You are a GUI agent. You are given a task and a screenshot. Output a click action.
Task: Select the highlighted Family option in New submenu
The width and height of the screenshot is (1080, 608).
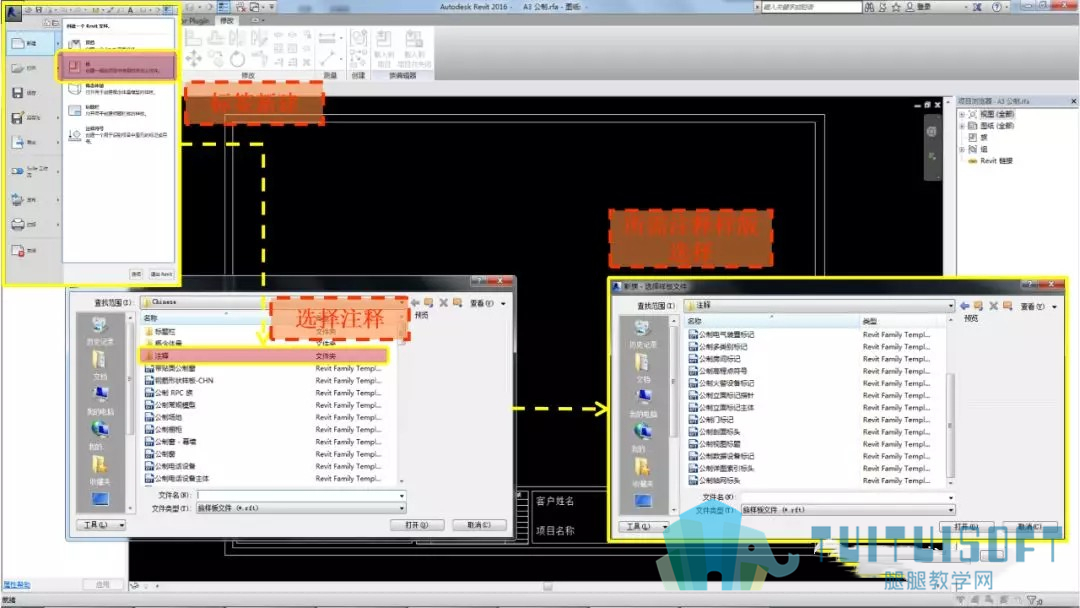(x=118, y=67)
